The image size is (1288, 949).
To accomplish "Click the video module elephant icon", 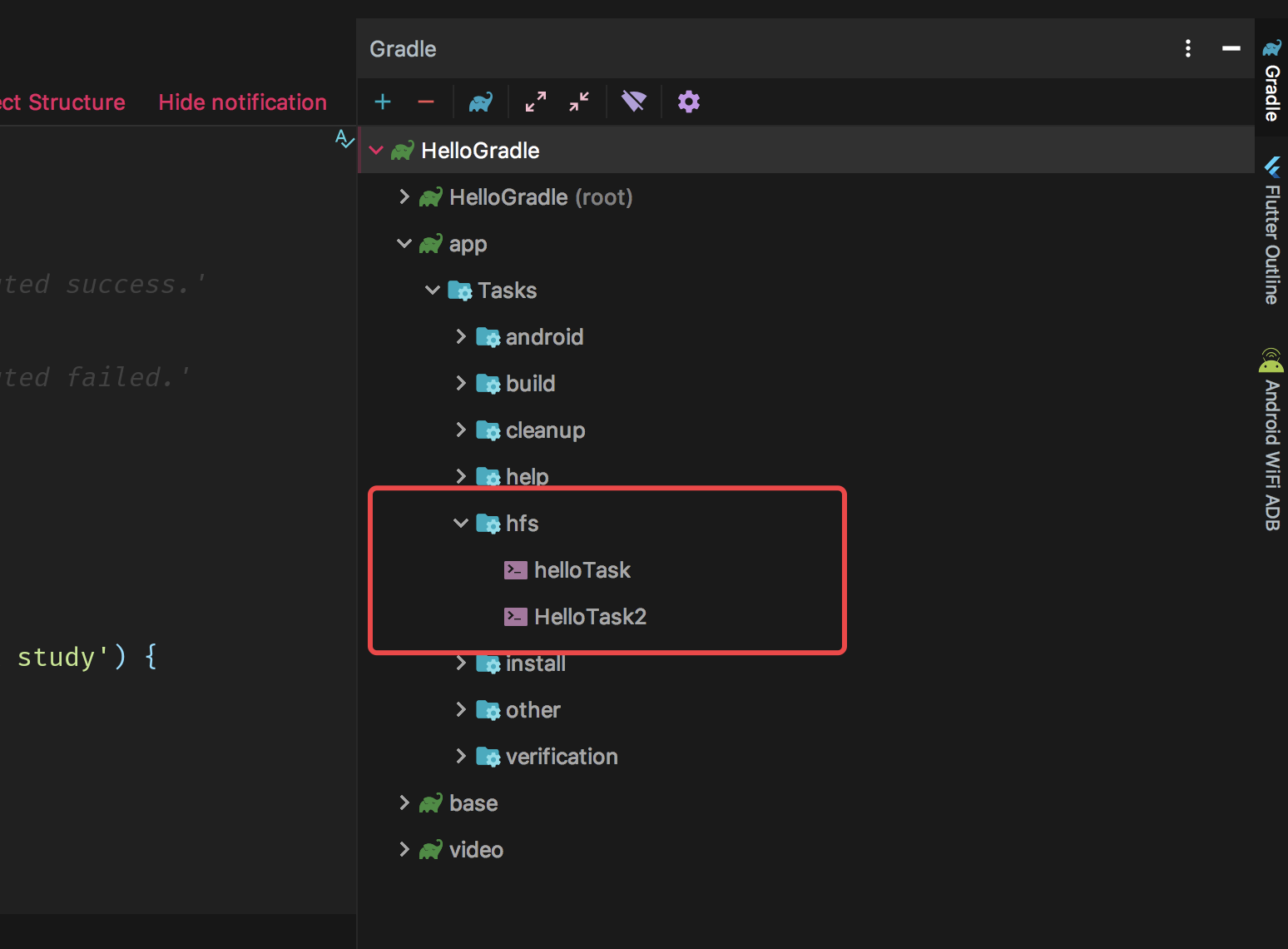I will click(431, 850).
